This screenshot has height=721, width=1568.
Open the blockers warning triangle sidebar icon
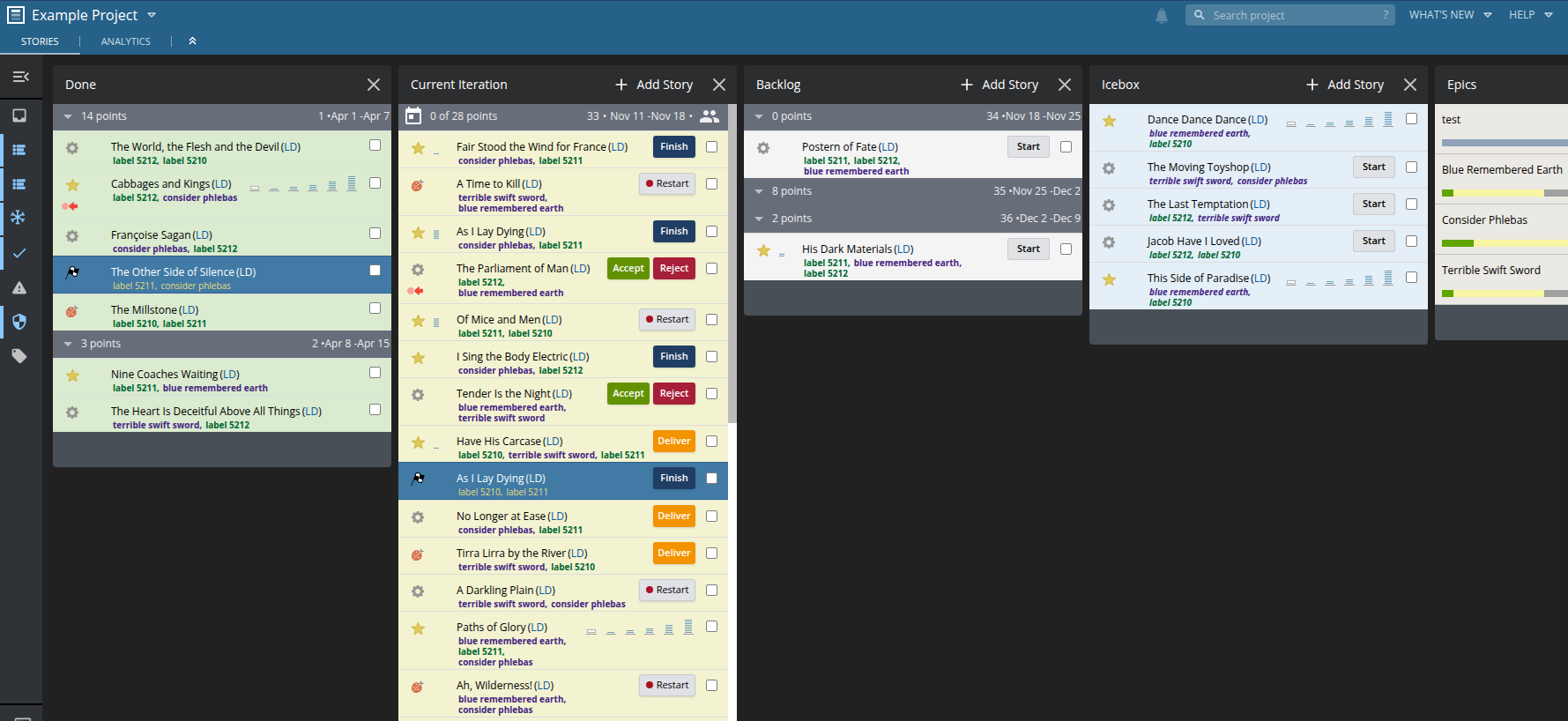pyautogui.click(x=19, y=287)
